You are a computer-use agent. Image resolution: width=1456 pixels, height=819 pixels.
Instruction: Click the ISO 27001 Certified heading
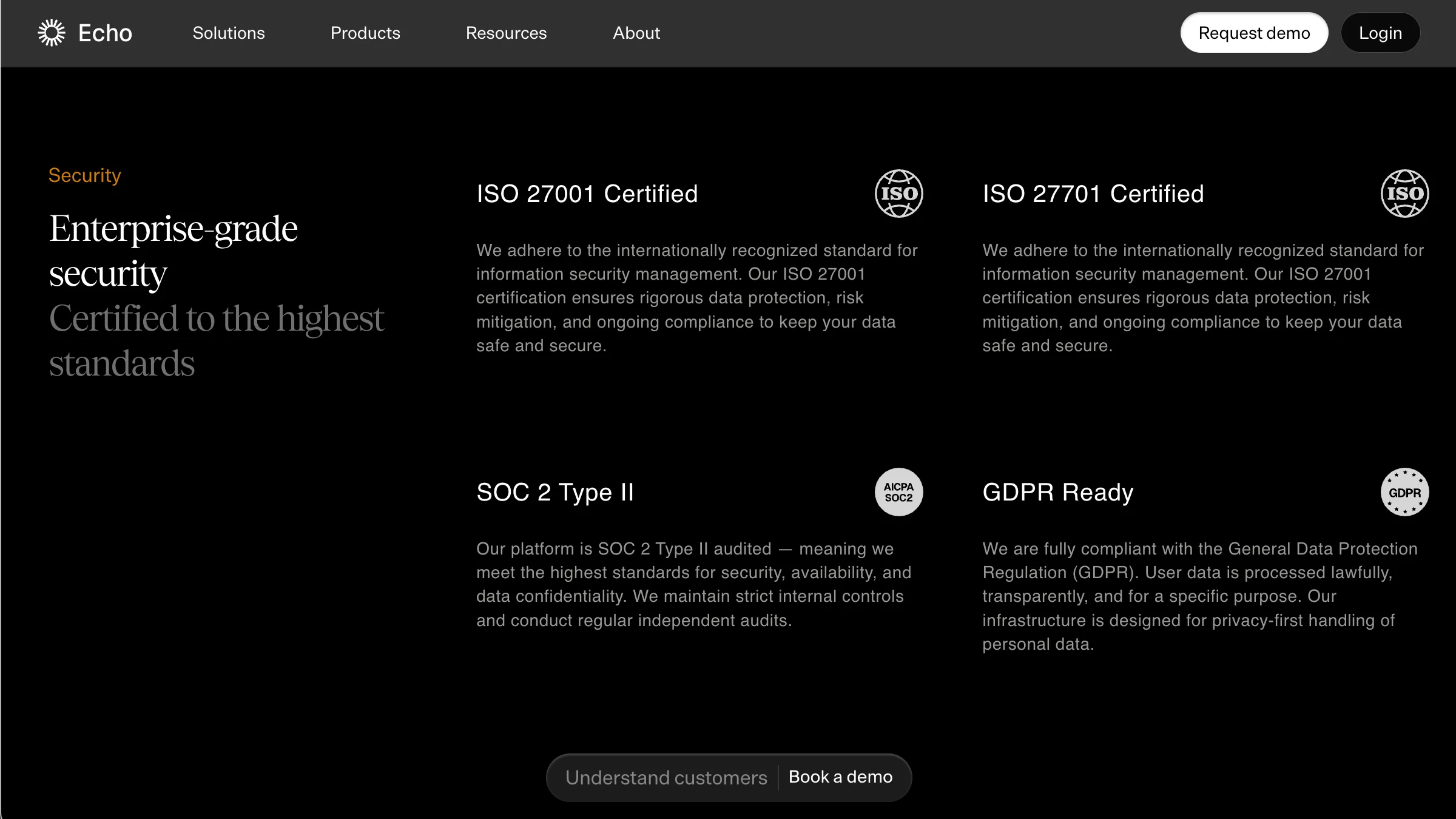[587, 194]
